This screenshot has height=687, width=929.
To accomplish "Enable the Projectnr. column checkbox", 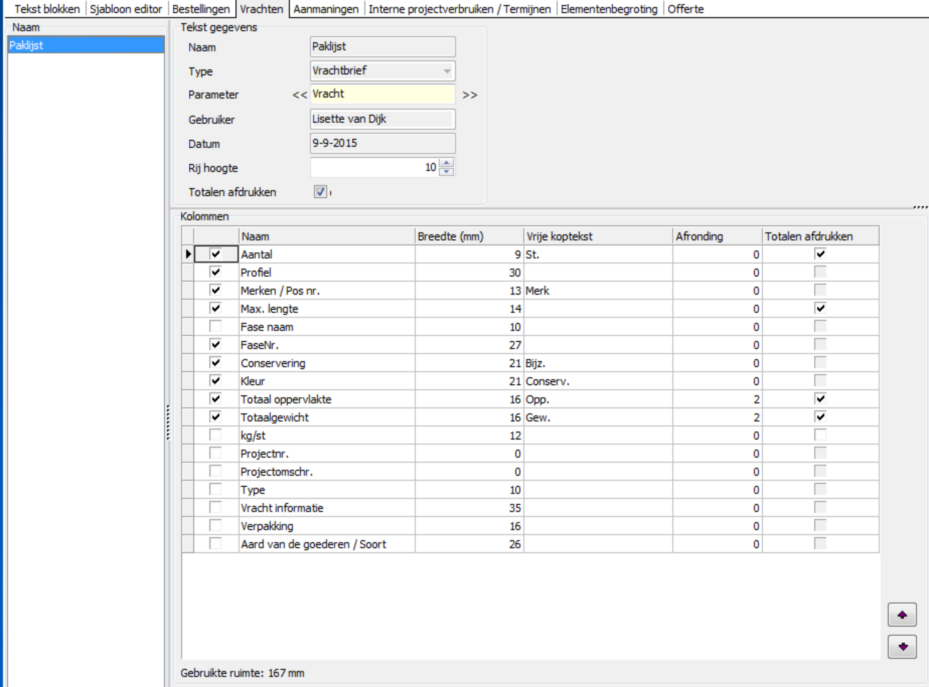I will coord(215,454).
